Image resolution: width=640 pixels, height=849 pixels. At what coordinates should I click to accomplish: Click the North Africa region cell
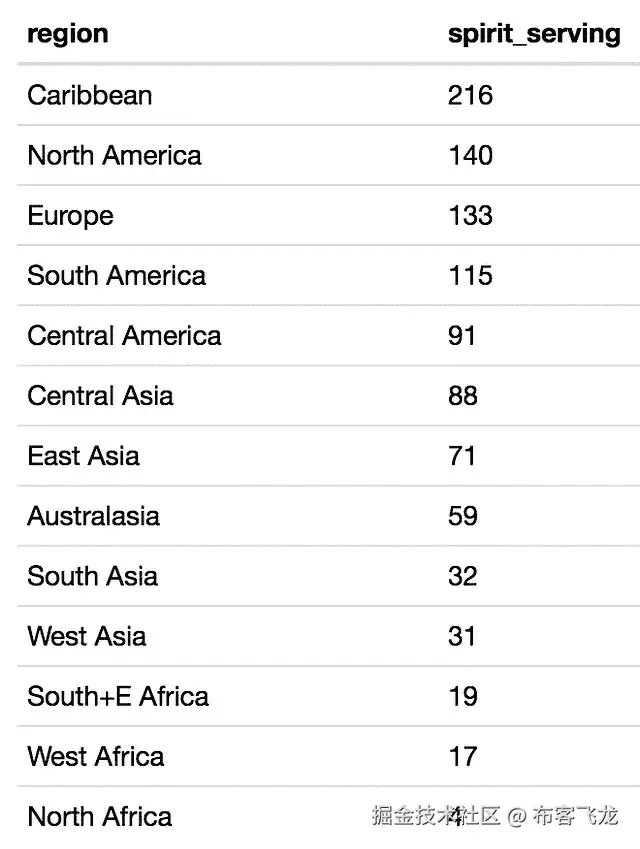(x=100, y=816)
